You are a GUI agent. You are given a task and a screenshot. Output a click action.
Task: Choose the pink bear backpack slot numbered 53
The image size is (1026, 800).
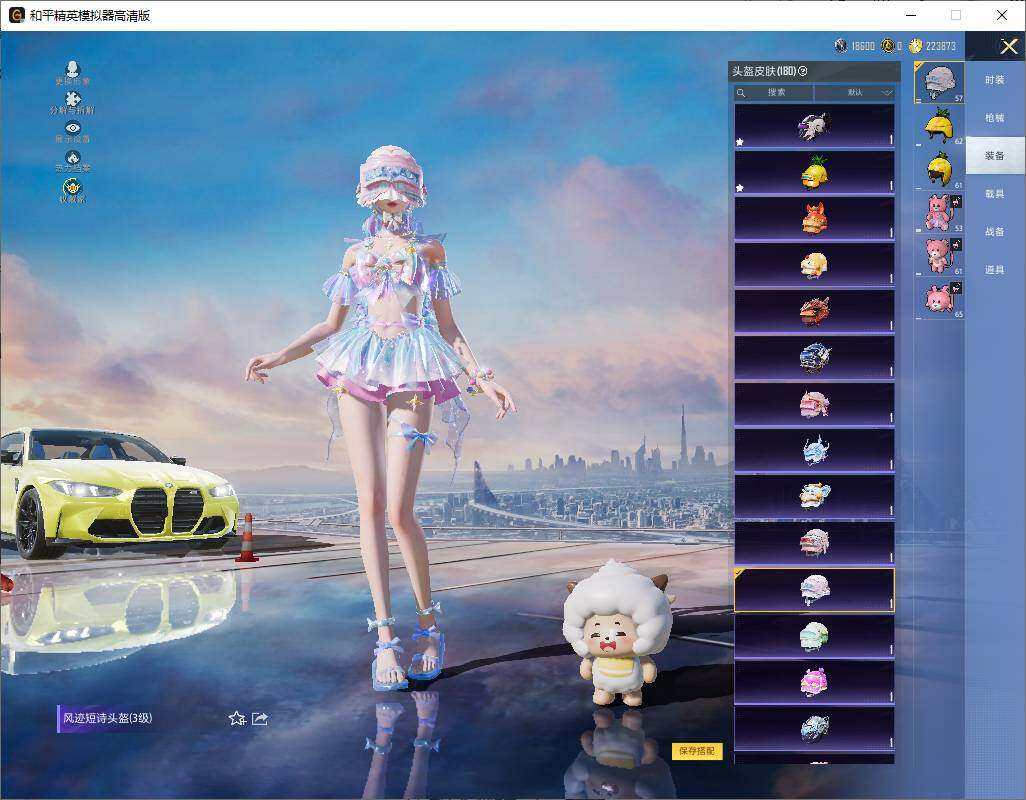[939, 213]
